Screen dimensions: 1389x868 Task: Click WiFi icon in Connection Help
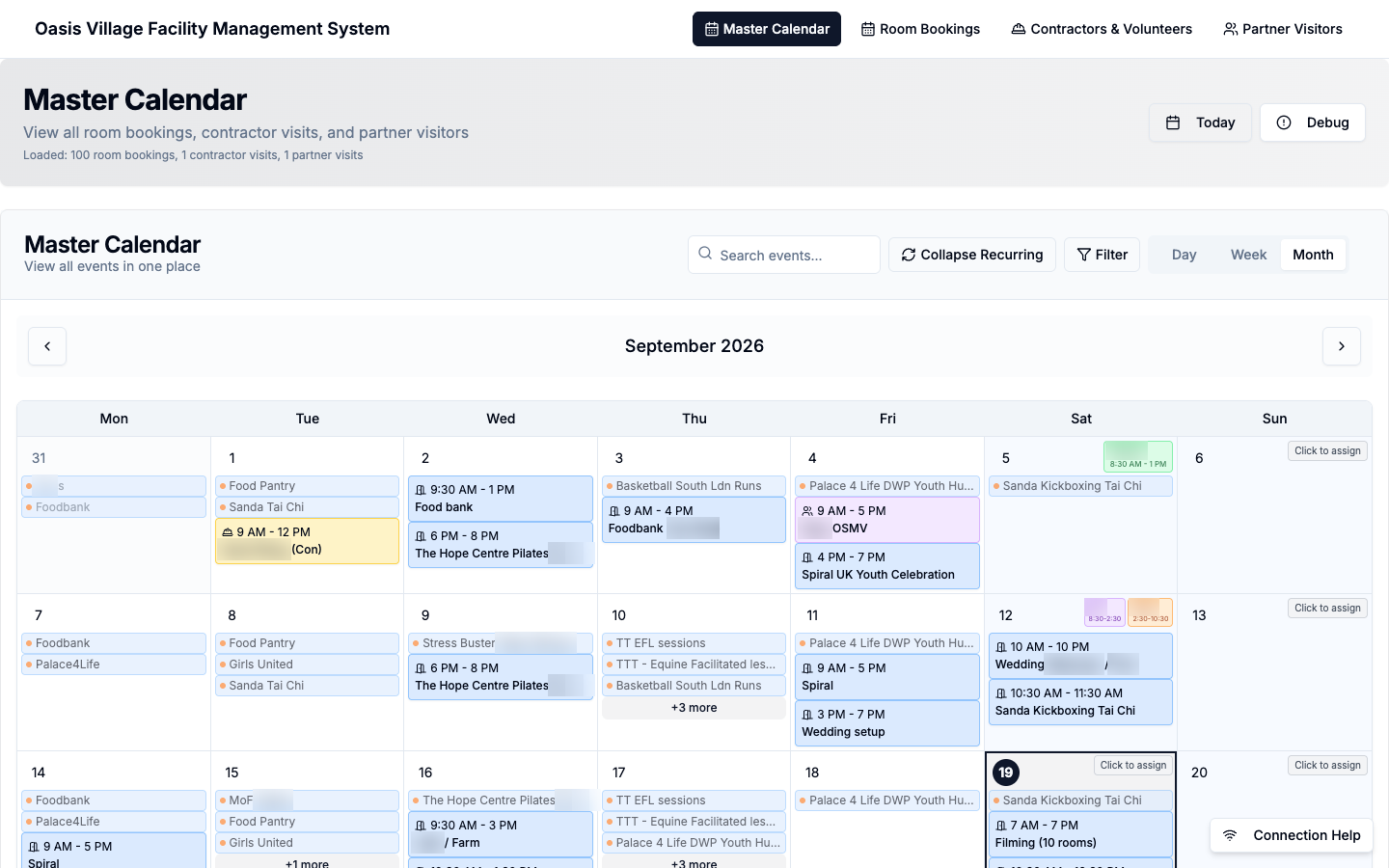click(1230, 835)
